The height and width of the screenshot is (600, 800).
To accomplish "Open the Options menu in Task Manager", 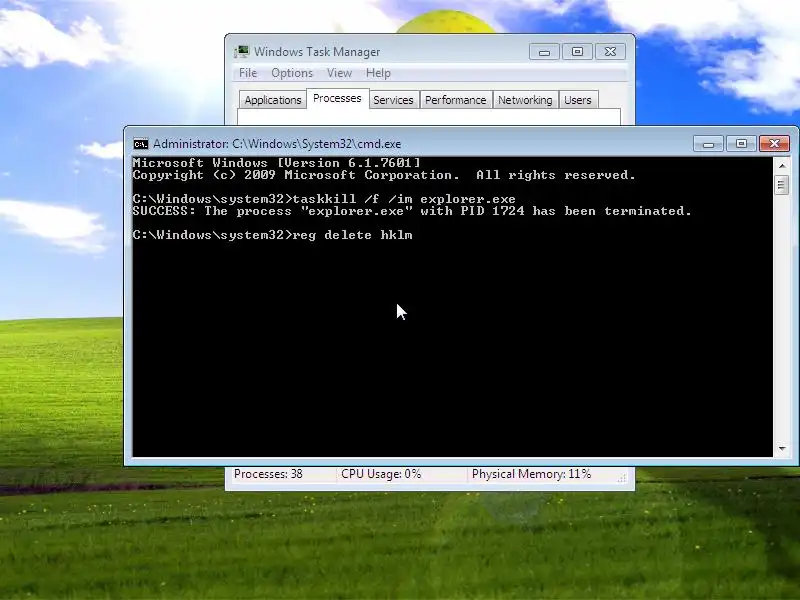I will point(292,73).
